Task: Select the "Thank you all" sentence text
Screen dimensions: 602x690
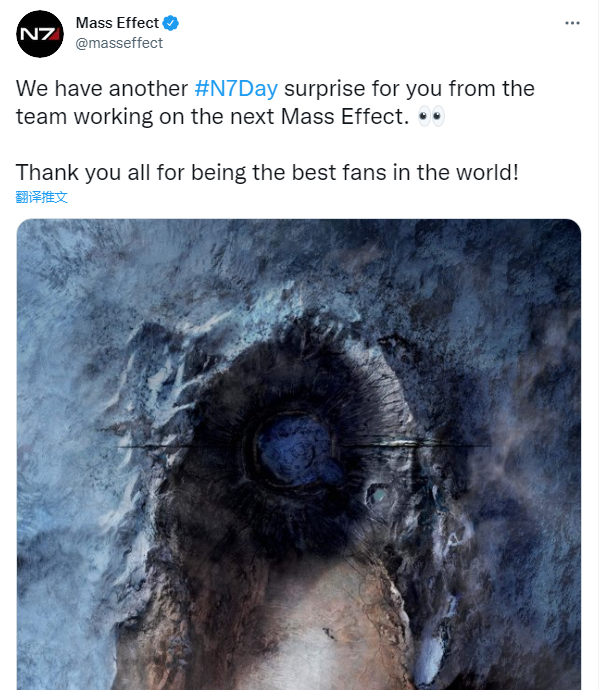Action: (x=267, y=172)
